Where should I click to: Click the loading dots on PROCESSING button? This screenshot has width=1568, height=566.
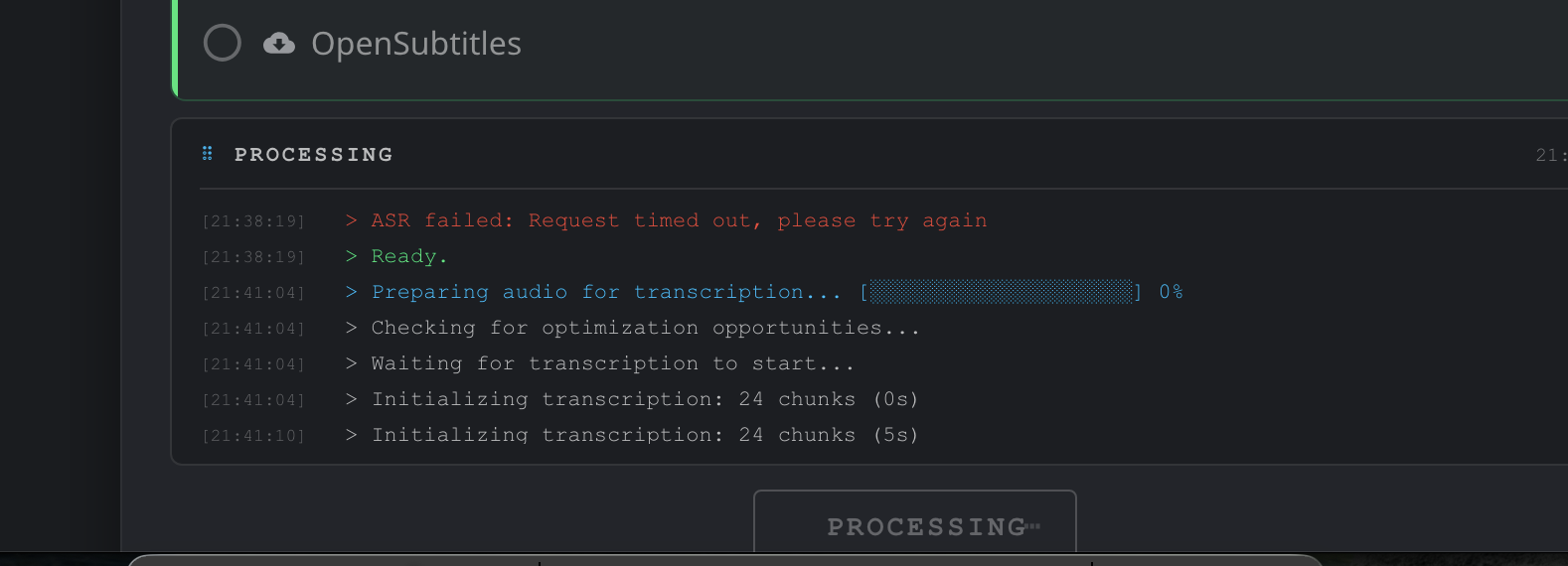pos(1033,526)
